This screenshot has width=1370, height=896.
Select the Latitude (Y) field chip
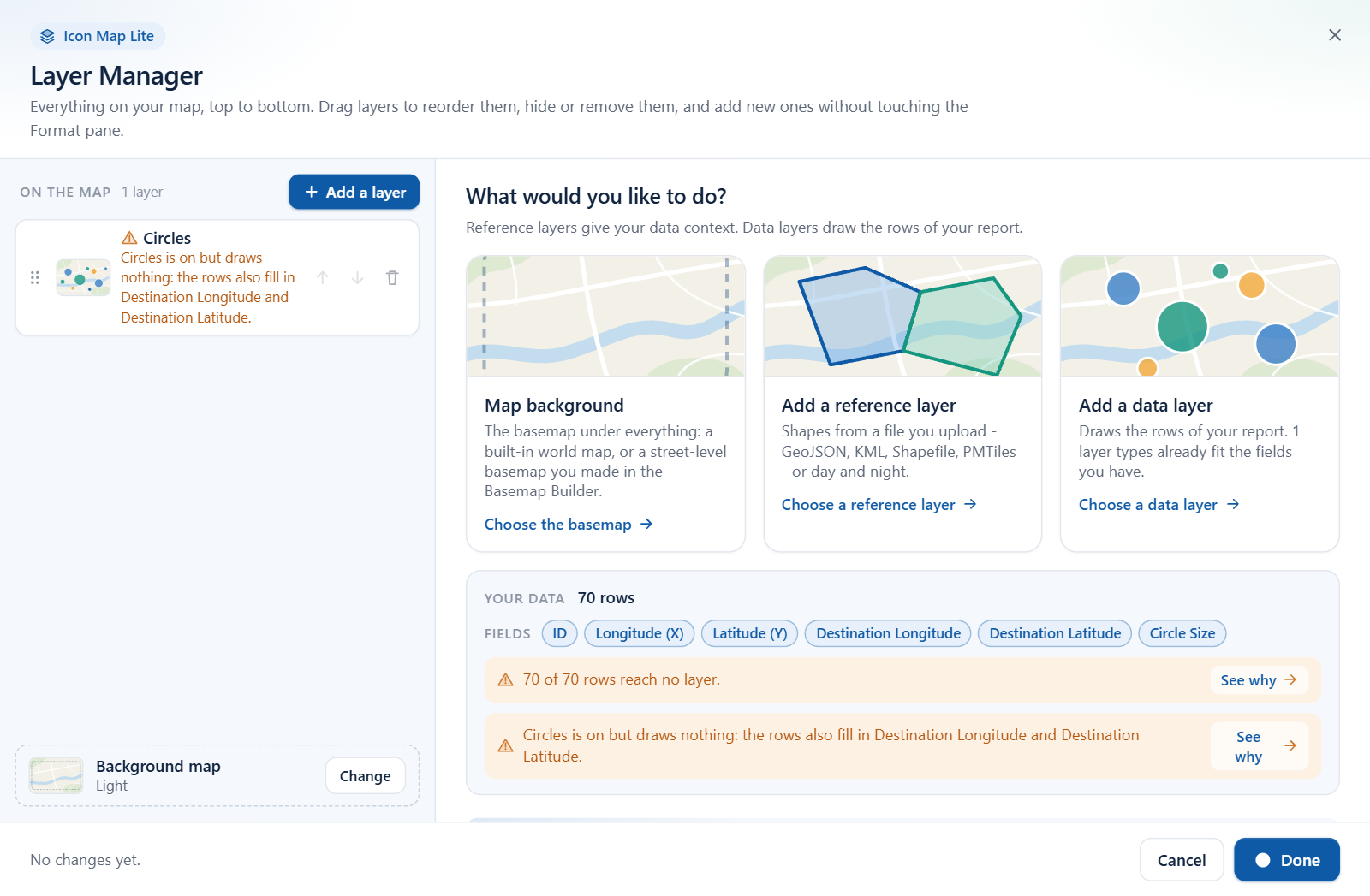coord(750,633)
